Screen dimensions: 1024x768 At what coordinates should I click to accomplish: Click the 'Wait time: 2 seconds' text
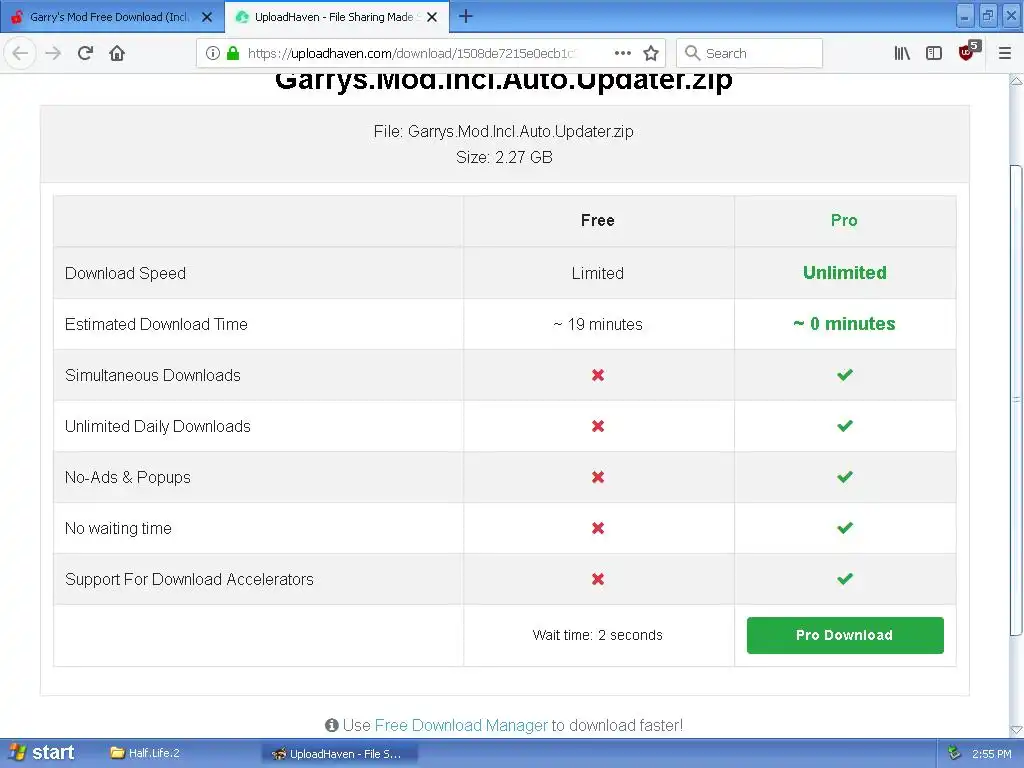598,635
